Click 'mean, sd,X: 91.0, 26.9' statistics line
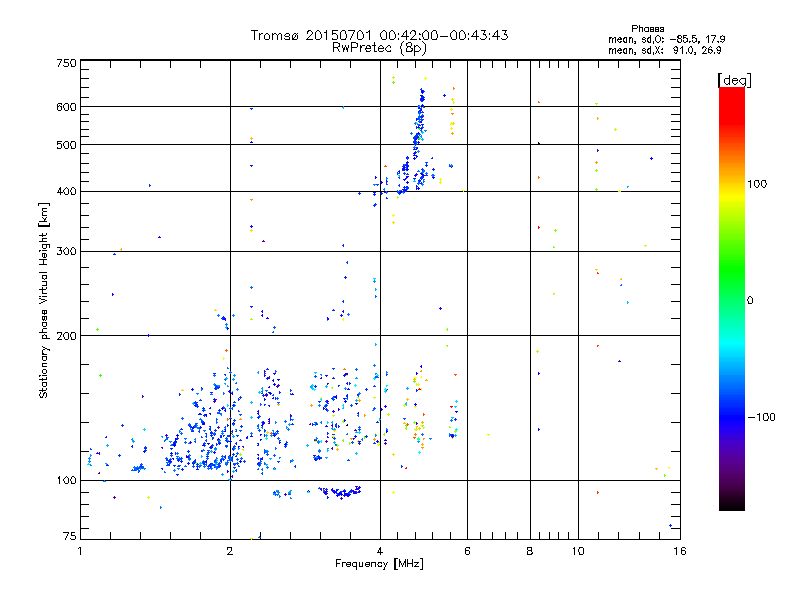 pos(665,51)
